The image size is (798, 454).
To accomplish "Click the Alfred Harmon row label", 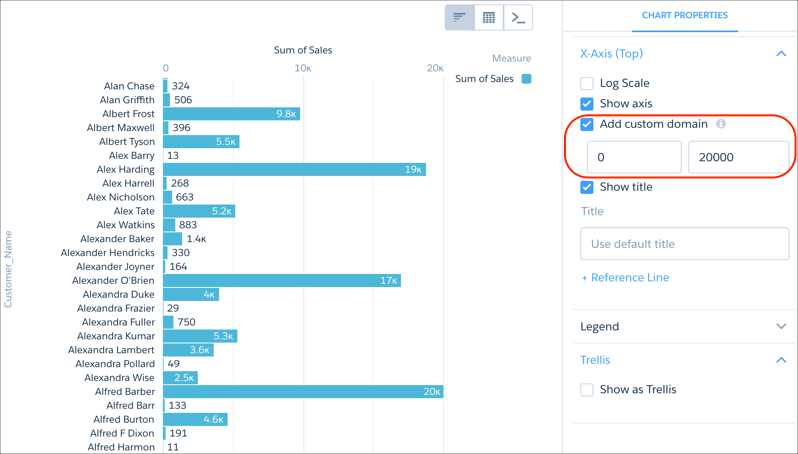I will [121, 447].
